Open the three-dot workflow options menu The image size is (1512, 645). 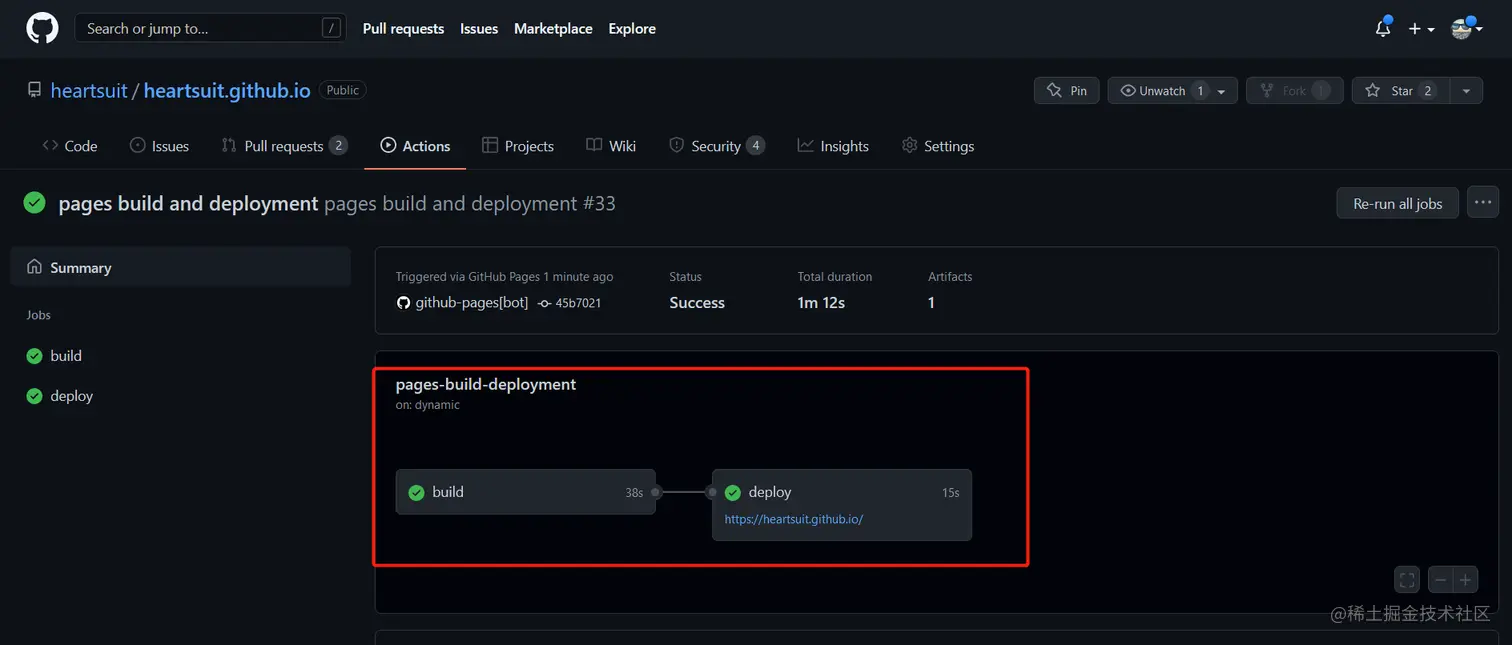(x=1483, y=202)
